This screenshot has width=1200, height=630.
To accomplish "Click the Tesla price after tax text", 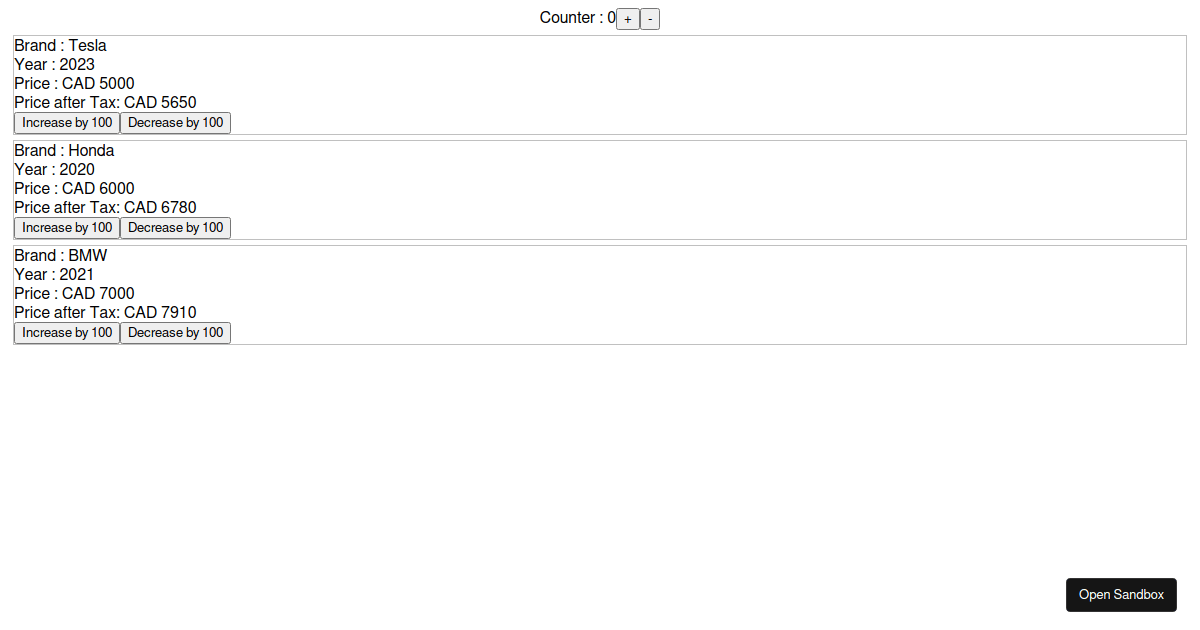I will tap(105, 102).
